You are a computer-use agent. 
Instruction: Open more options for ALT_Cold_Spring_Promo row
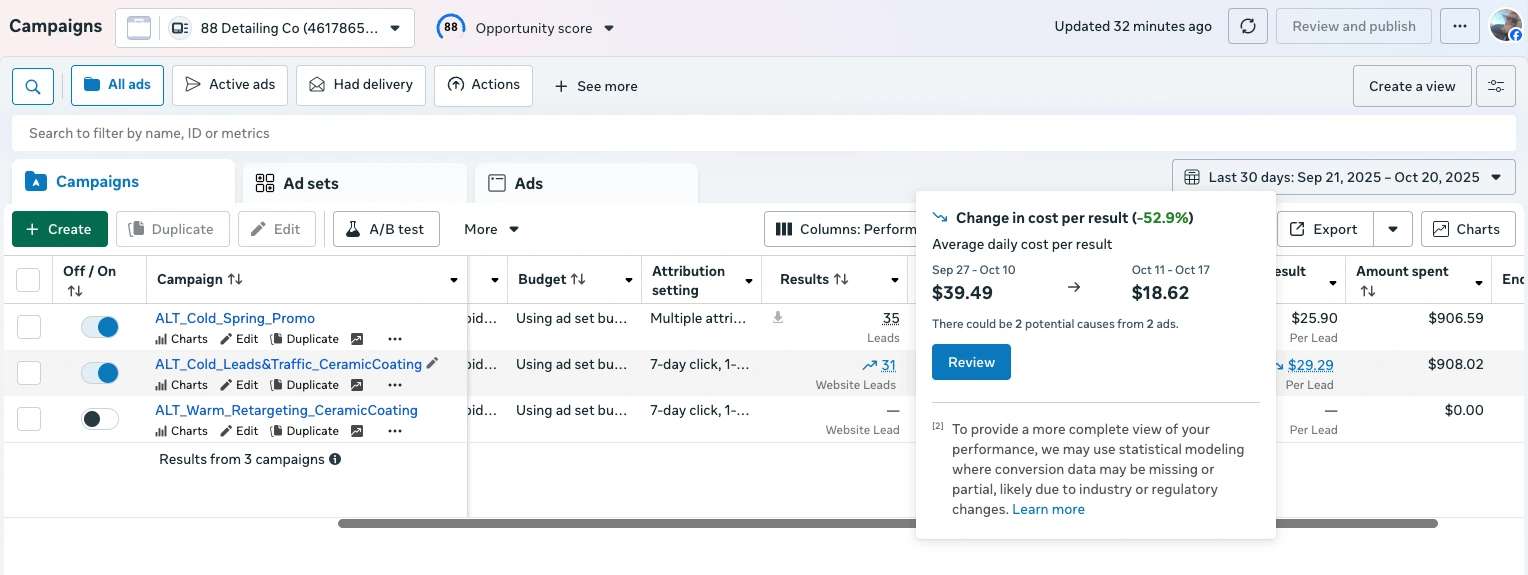coord(395,339)
